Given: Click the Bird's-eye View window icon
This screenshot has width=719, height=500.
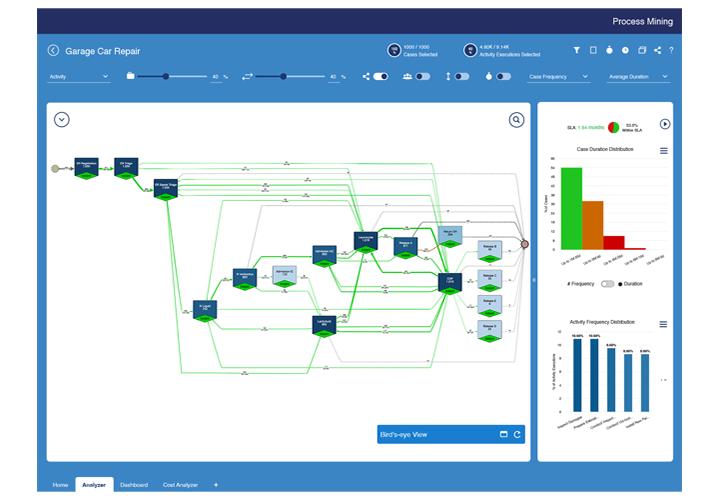Looking at the screenshot, I should click(x=503, y=434).
